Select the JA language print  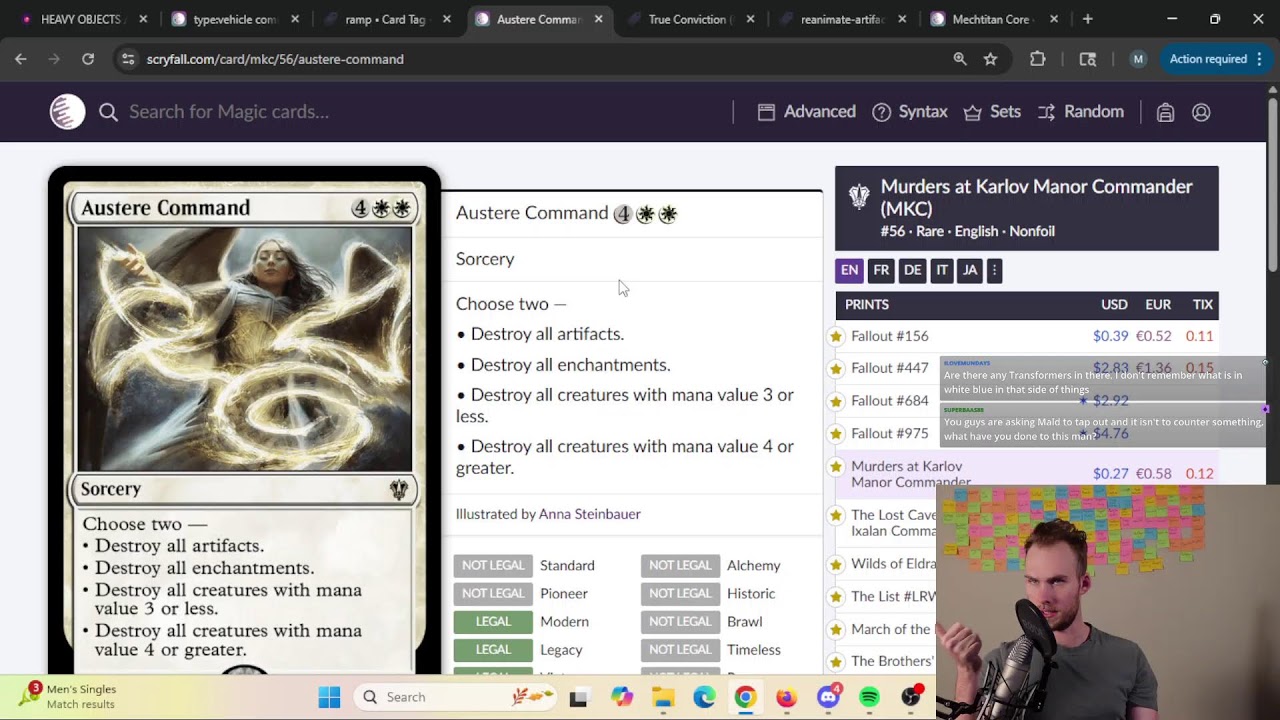[x=969, y=270]
